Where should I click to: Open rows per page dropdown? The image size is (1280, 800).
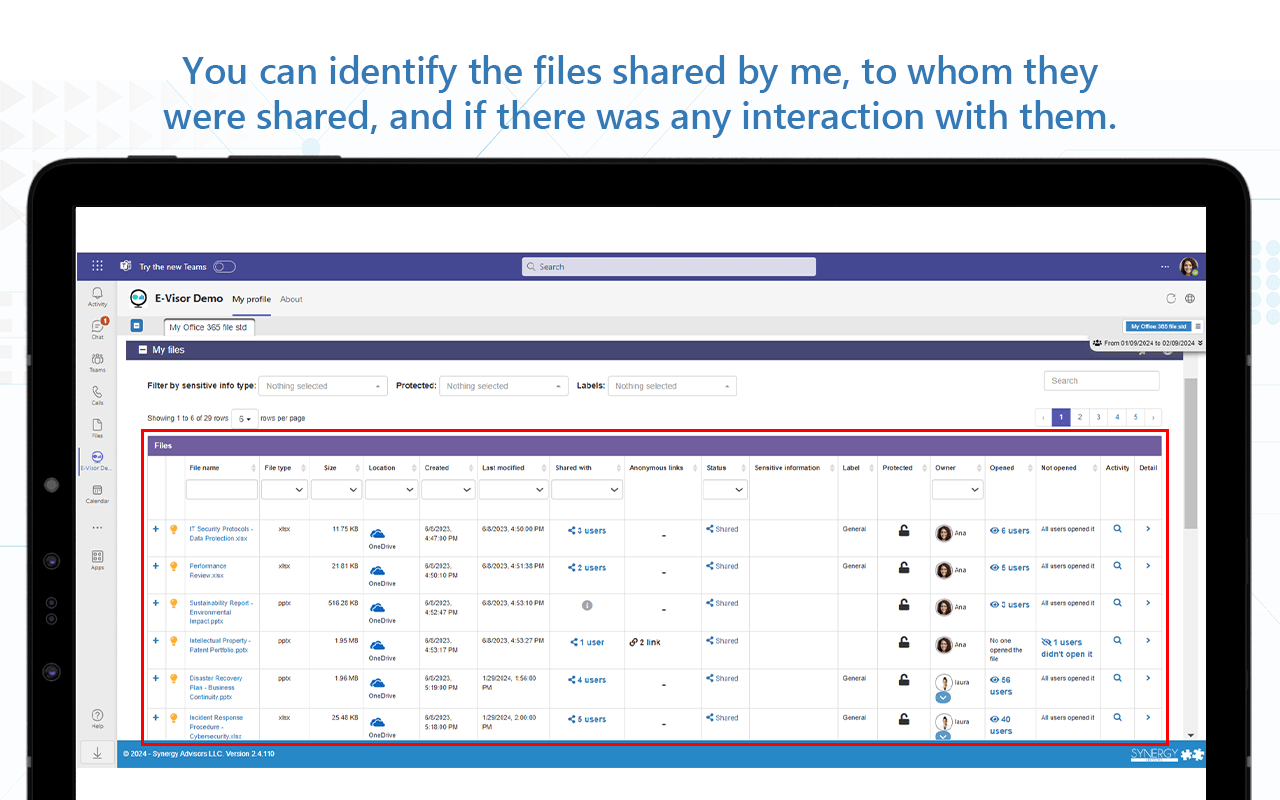245,418
